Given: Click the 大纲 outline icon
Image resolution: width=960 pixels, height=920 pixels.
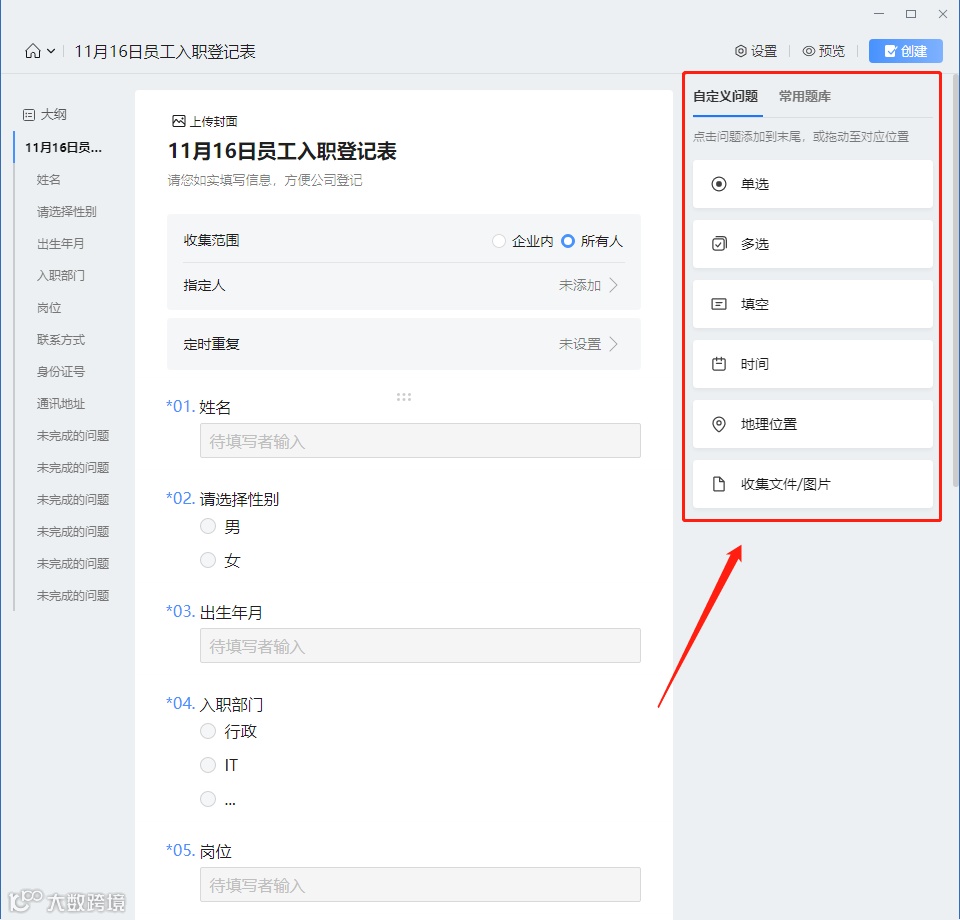Looking at the screenshot, I should tap(29, 114).
